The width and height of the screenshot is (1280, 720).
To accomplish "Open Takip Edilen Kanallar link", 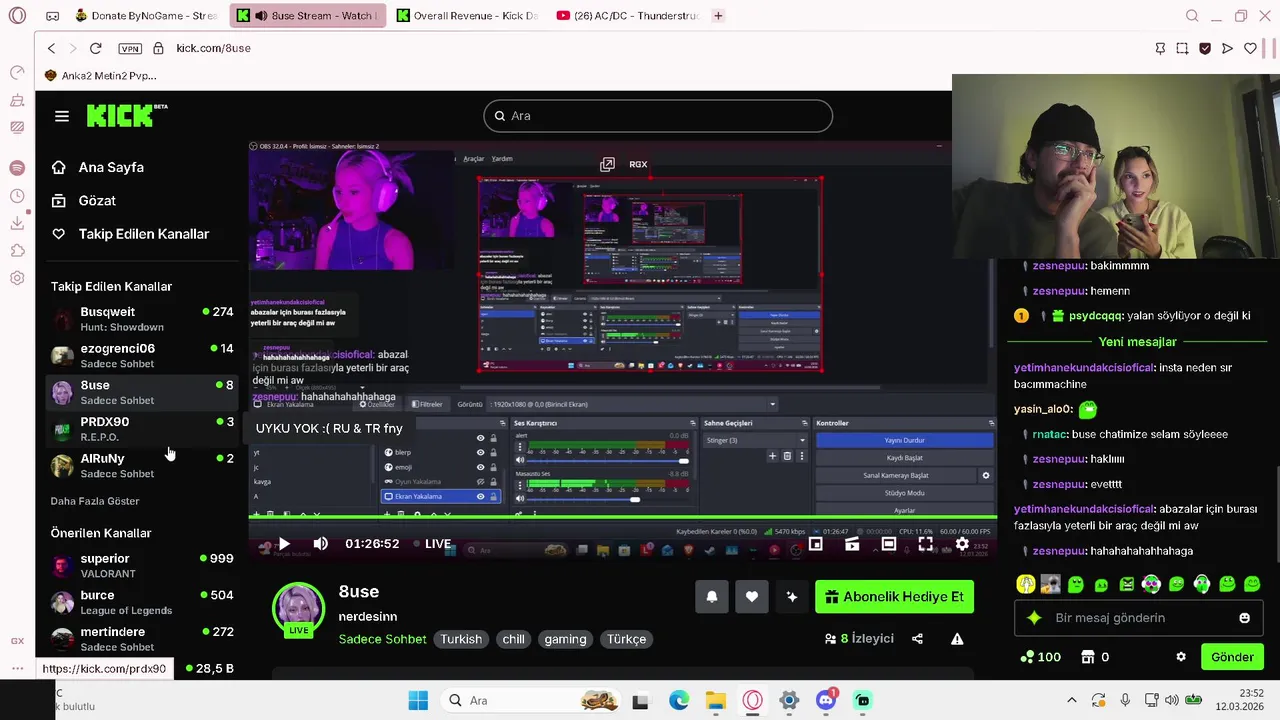I will pos(131,234).
